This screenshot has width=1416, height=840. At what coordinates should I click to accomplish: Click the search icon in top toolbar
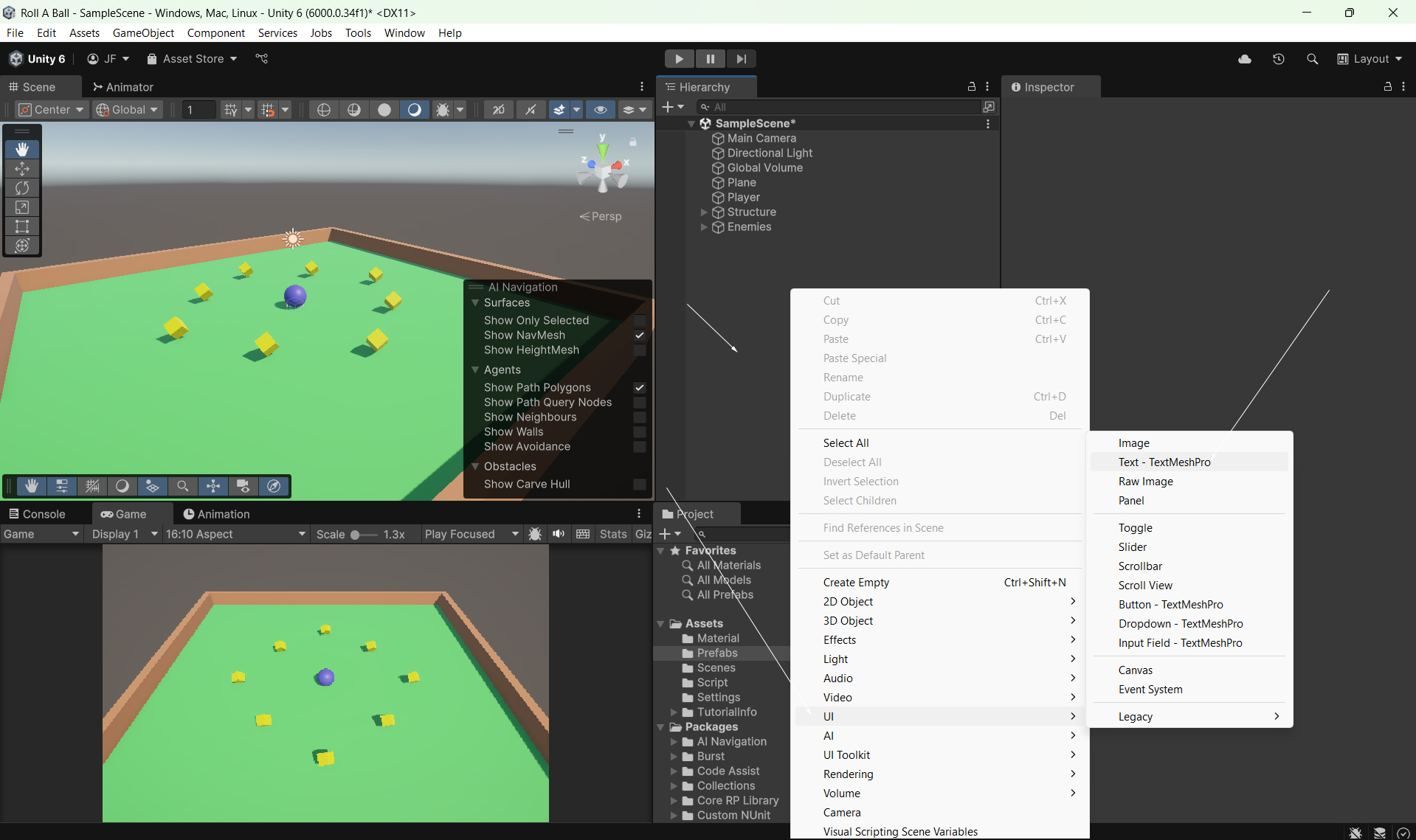click(1312, 59)
